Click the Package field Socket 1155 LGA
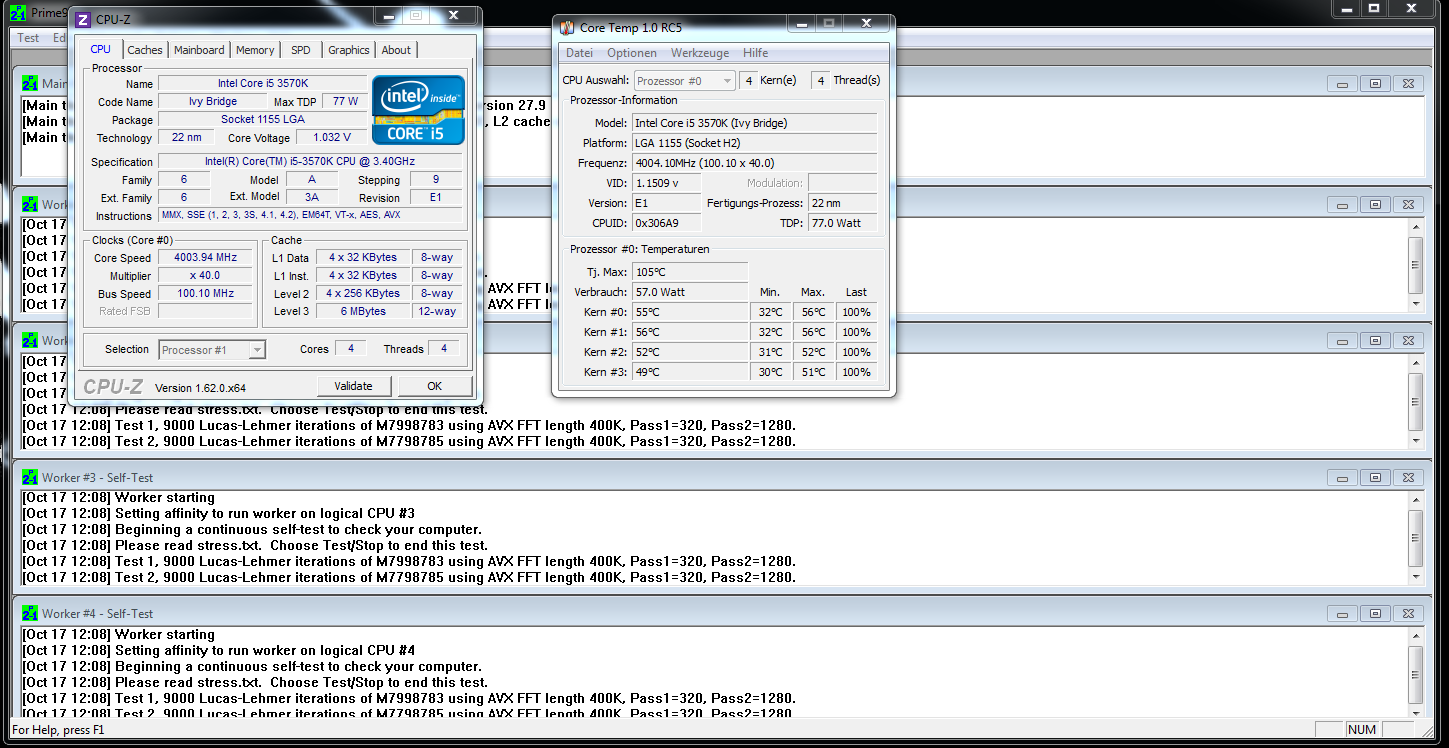Image resolution: width=1449 pixels, height=748 pixels. 262,120
